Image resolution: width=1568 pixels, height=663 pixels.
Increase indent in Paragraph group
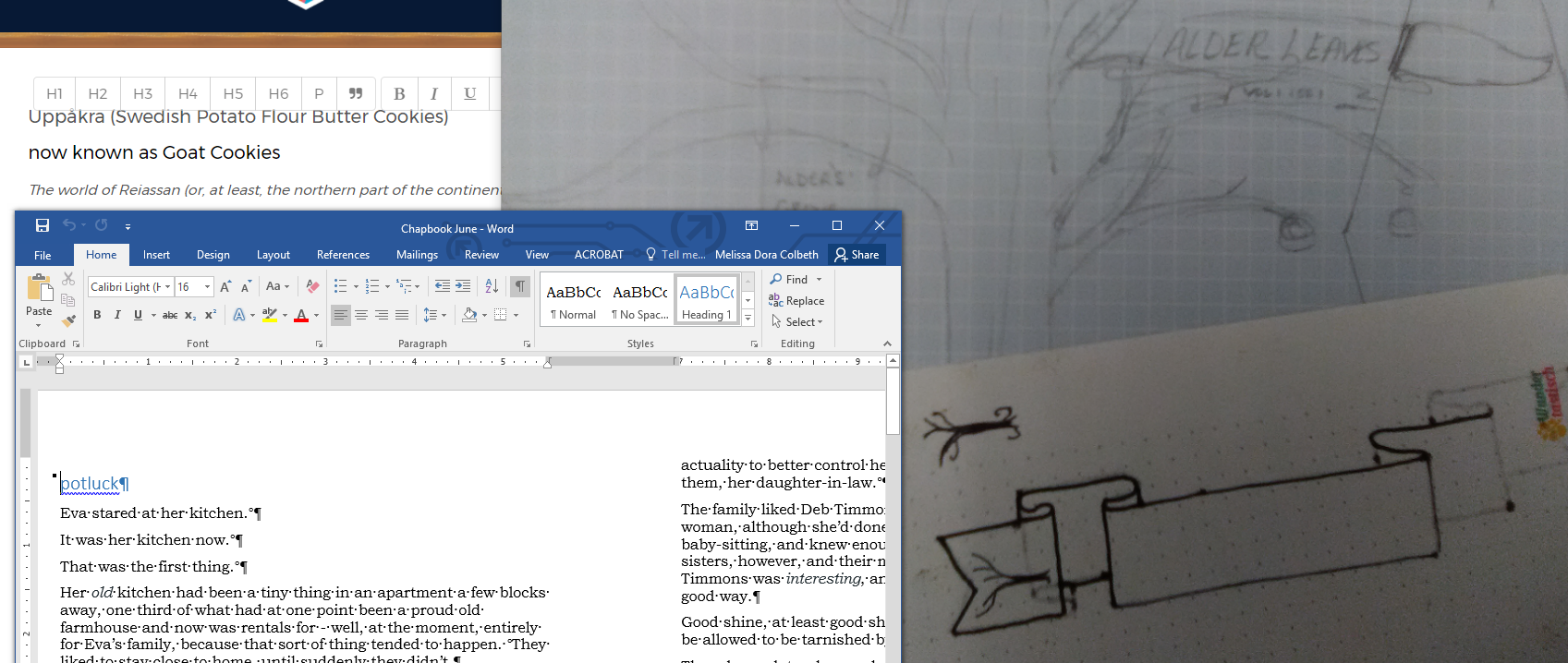[463, 286]
